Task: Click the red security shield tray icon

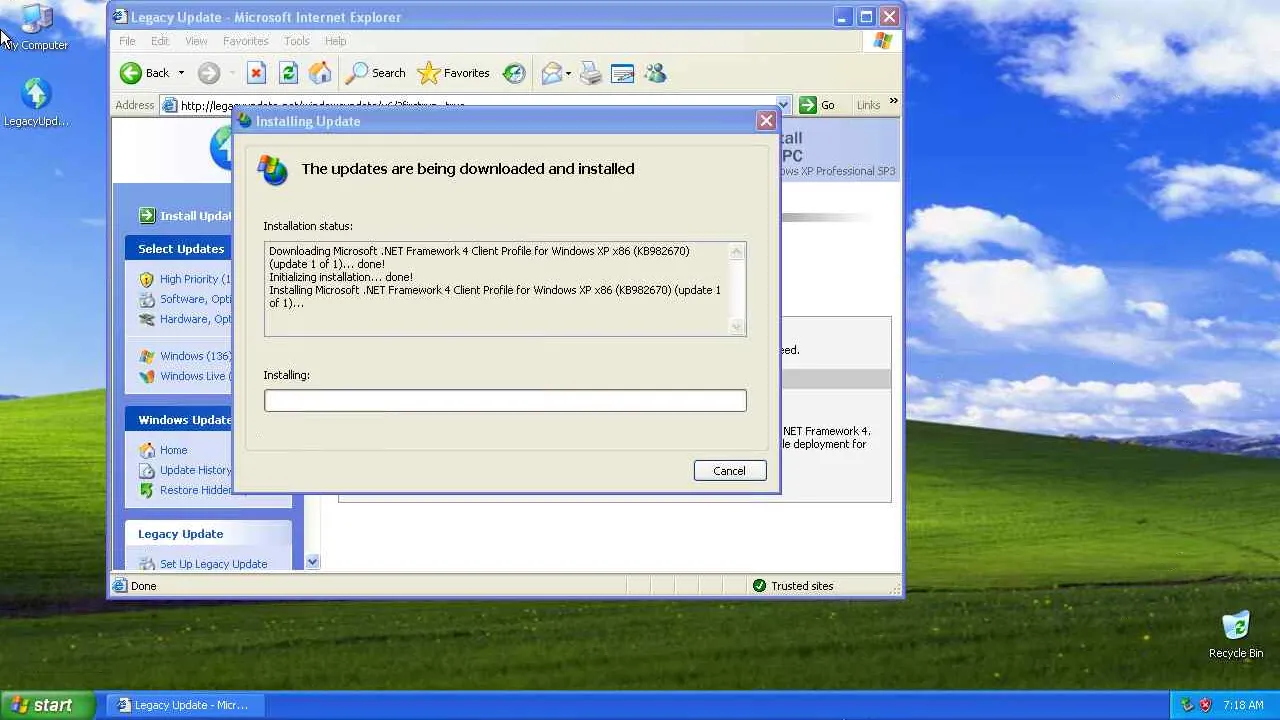Action: (x=1205, y=705)
